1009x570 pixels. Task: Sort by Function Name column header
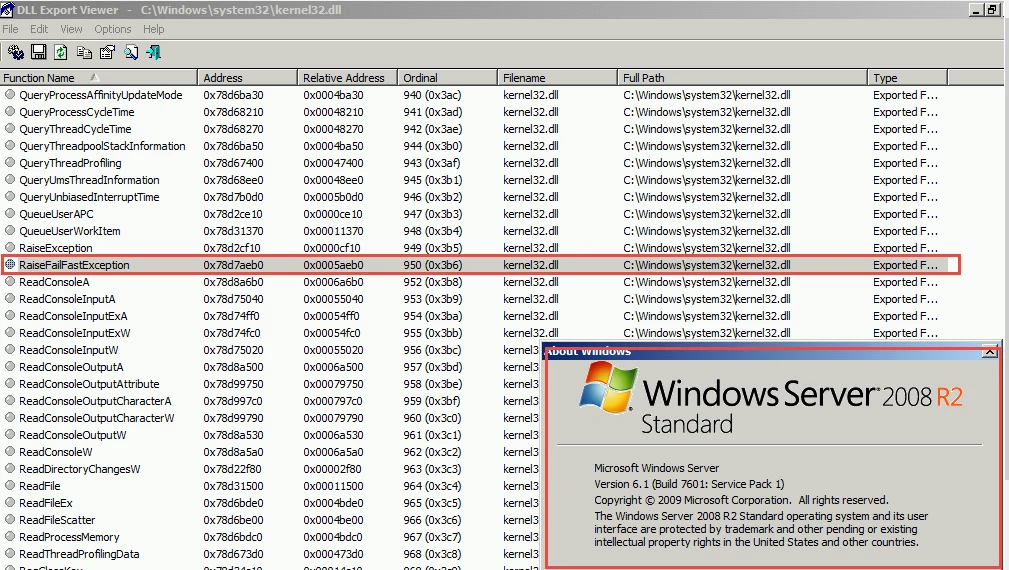[98, 78]
